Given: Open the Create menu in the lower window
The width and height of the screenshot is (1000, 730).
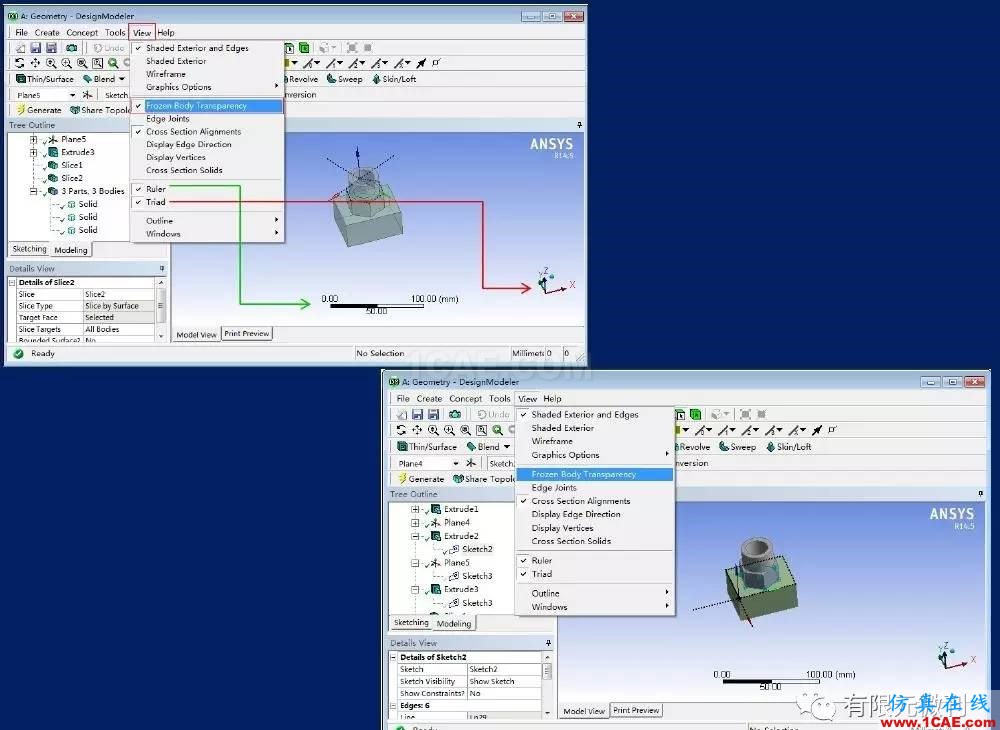Looking at the screenshot, I should (429, 398).
